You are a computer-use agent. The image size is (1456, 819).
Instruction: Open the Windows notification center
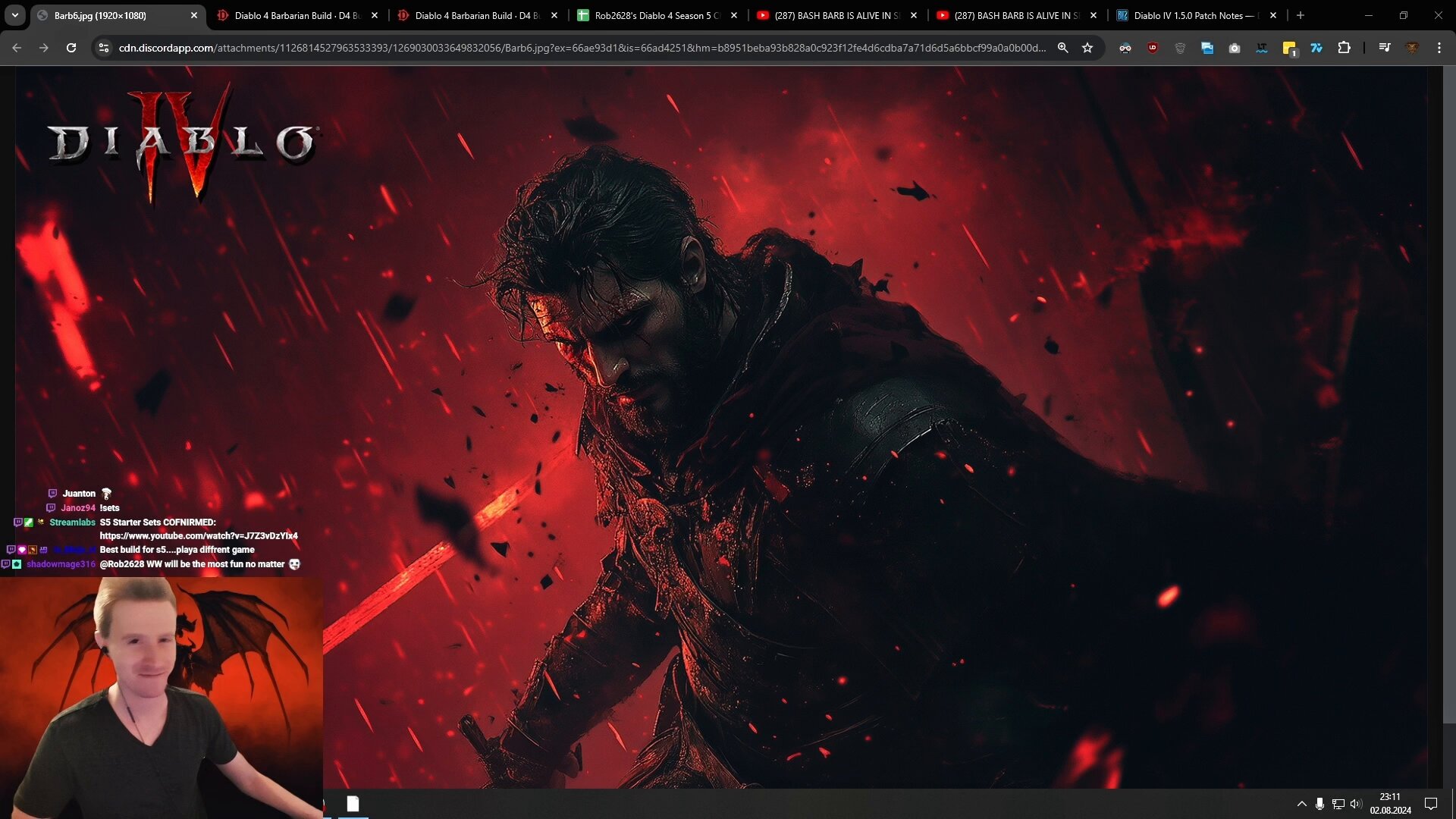pyautogui.click(x=1431, y=804)
